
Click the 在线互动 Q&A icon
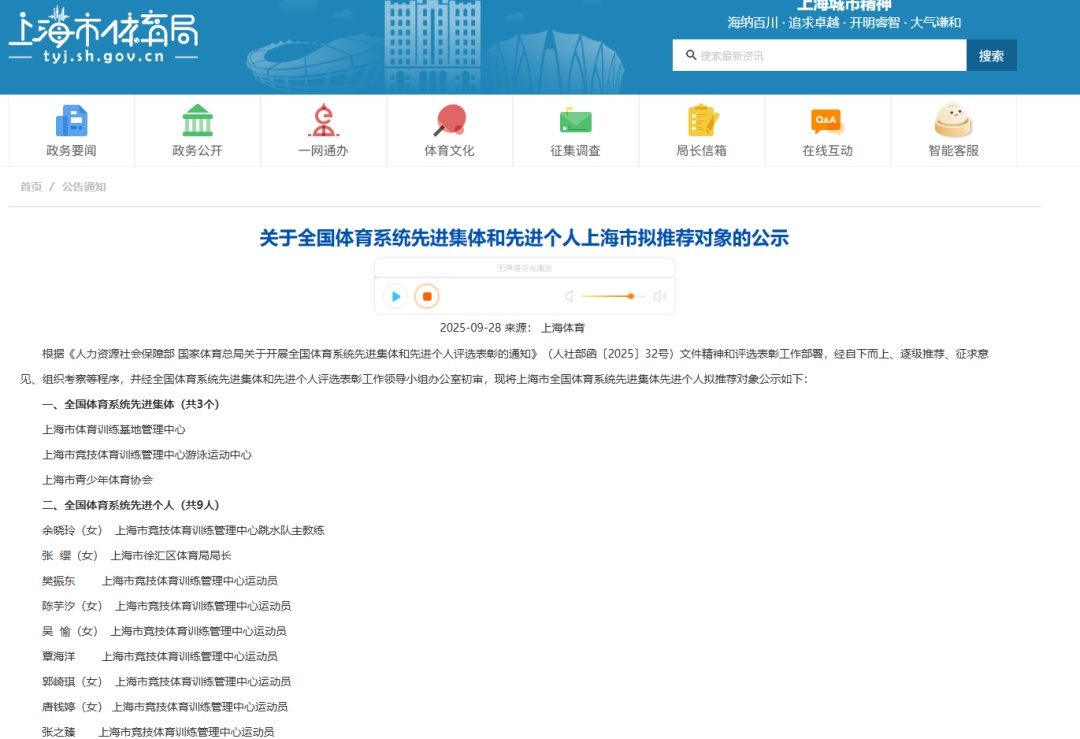pos(826,130)
